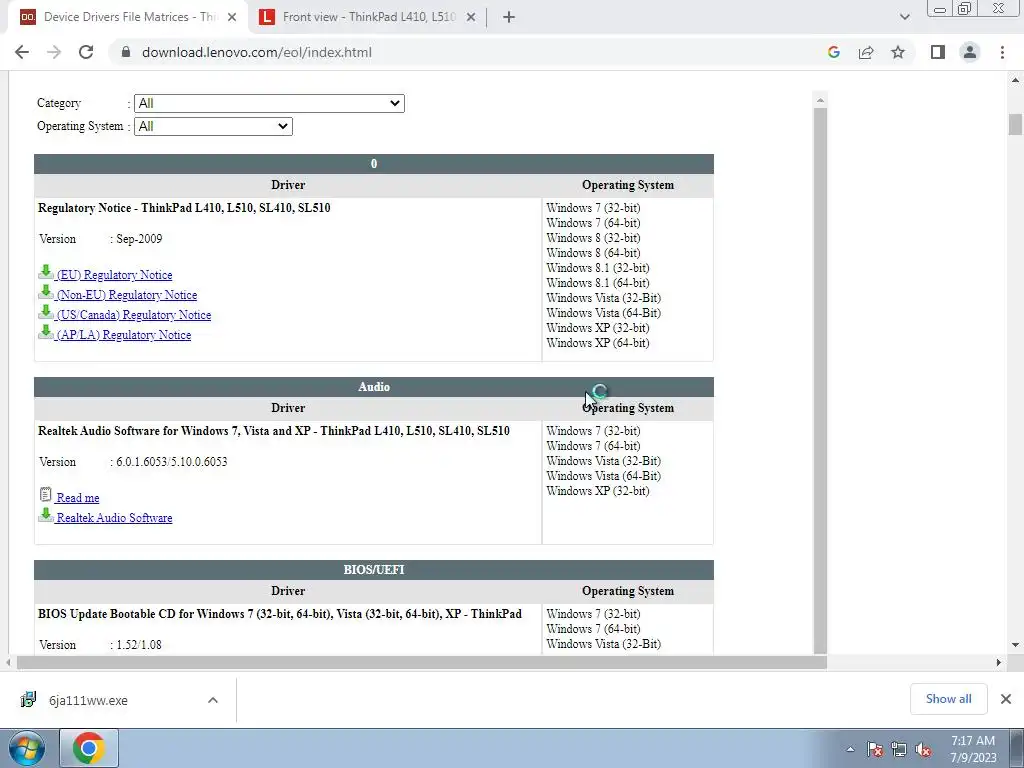Toggle the browser side panel
This screenshot has width=1024, height=768.
point(938,52)
